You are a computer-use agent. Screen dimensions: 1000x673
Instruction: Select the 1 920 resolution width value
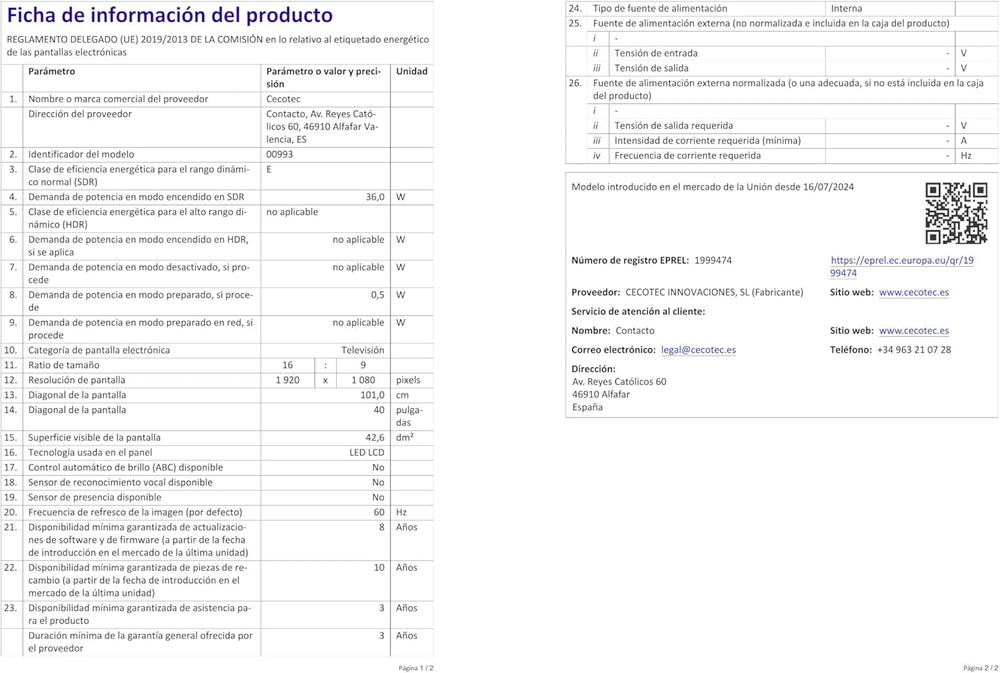[288, 381]
